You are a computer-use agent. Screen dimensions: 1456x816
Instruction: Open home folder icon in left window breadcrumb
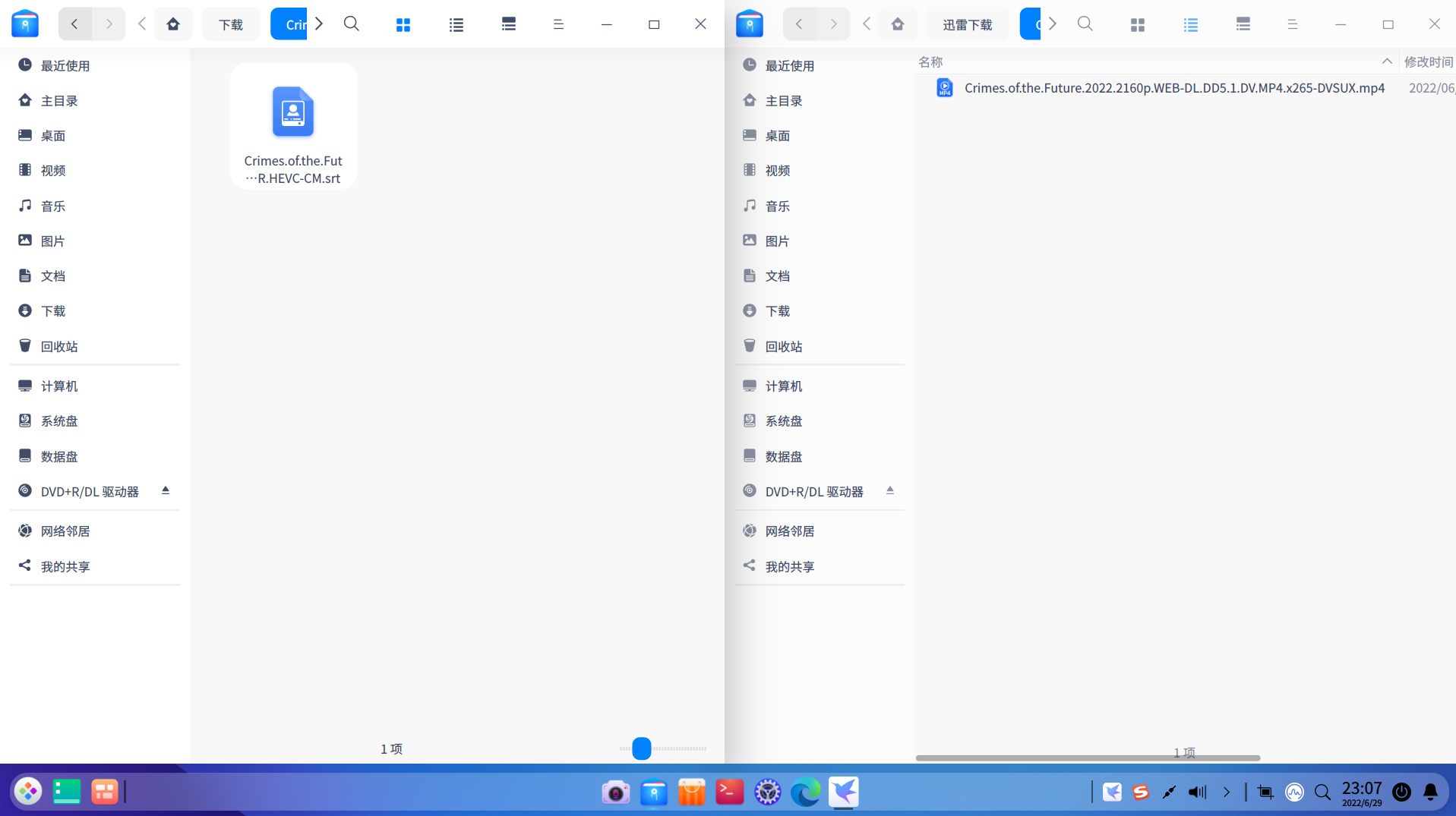pyautogui.click(x=173, y=24)
